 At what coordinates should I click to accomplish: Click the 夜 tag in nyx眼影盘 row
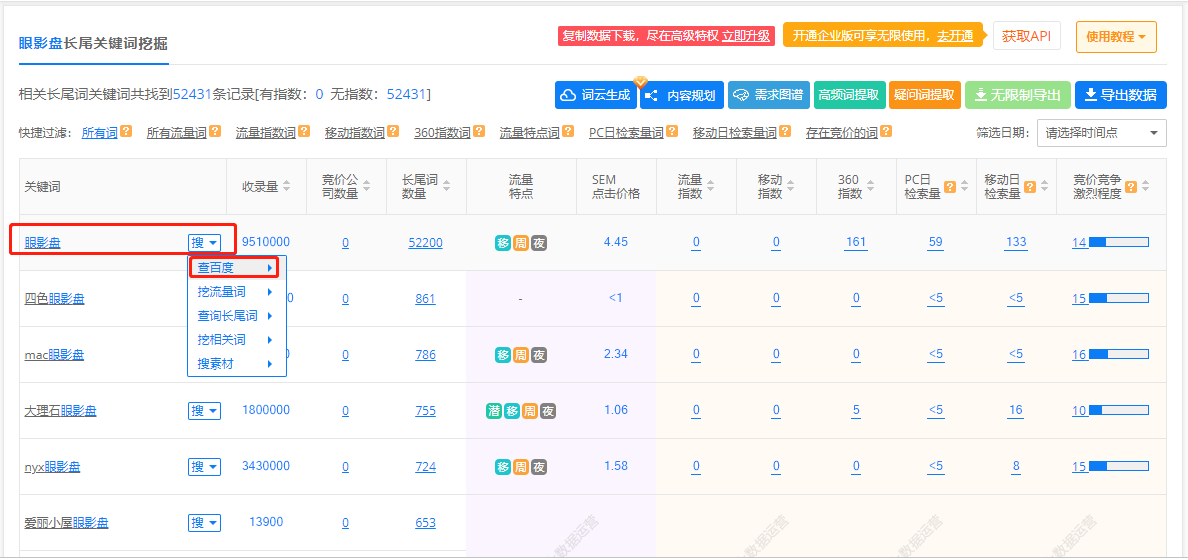(x=539, y=467)
